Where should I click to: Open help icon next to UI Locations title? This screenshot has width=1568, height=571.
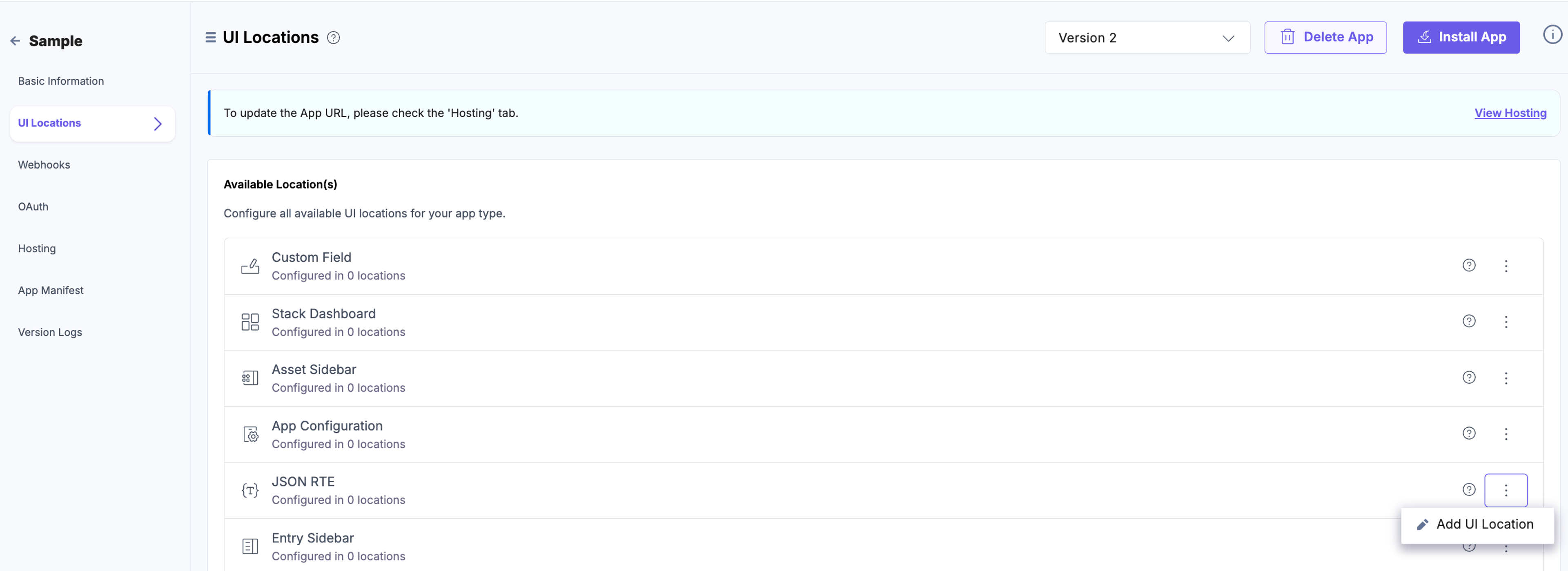333,38
